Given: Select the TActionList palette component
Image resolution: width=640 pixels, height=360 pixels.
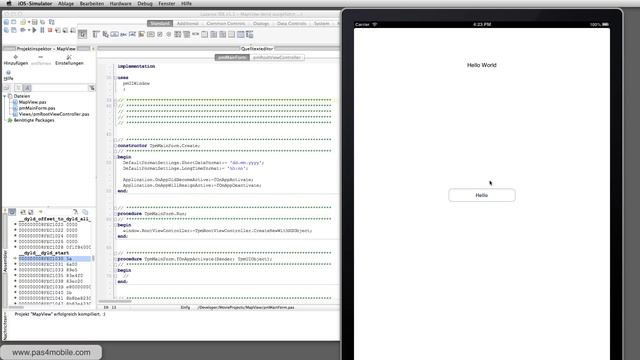Looking at the screenshot, I should [x=249, y=34].
